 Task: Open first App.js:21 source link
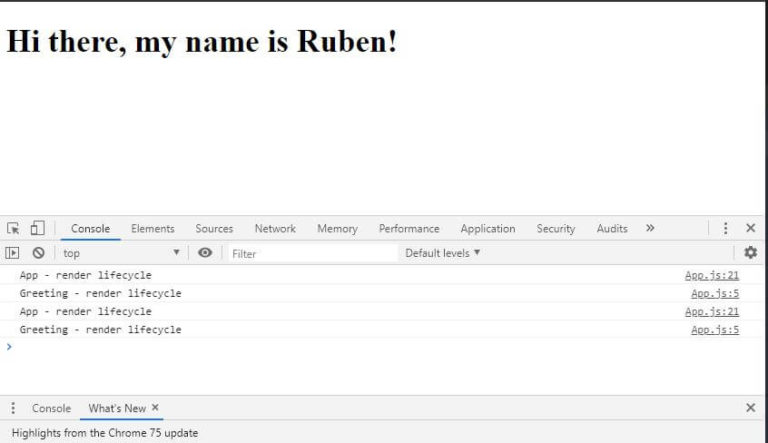click(712, 275)
